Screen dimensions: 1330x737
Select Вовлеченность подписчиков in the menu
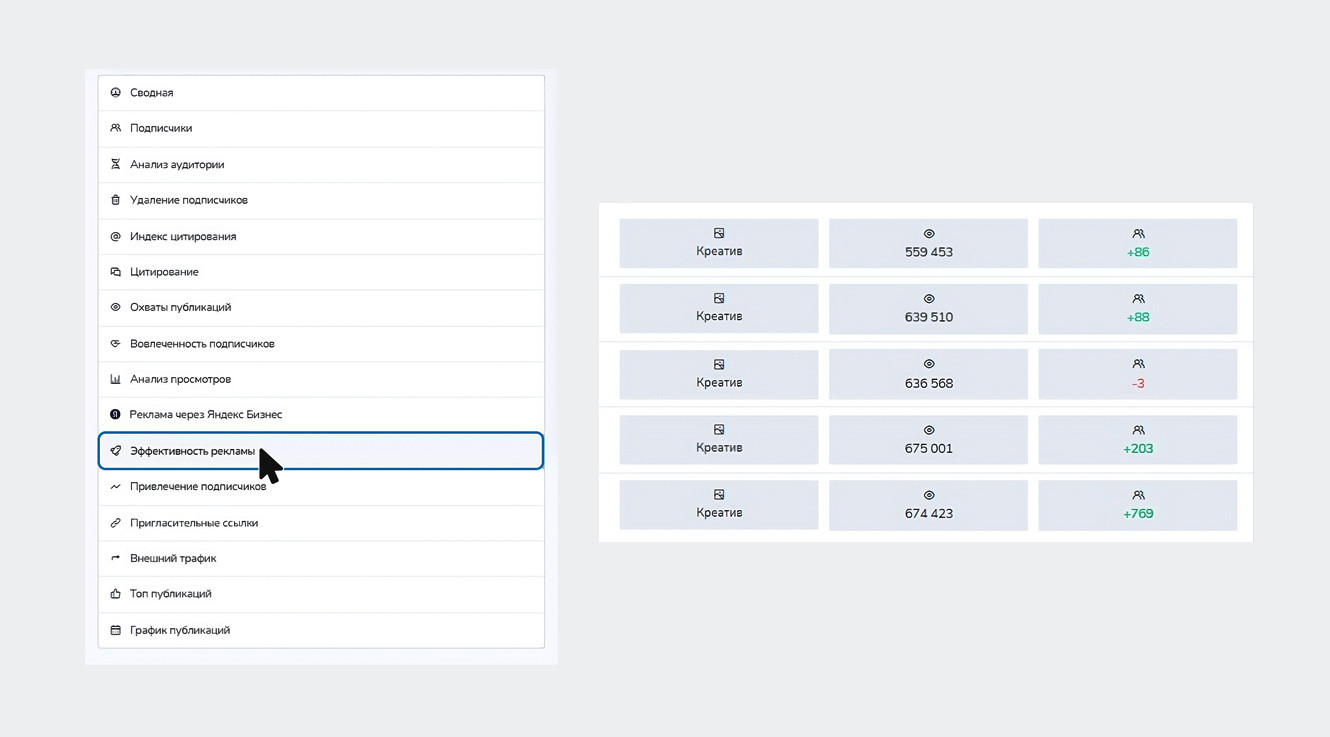click(202, 343)
